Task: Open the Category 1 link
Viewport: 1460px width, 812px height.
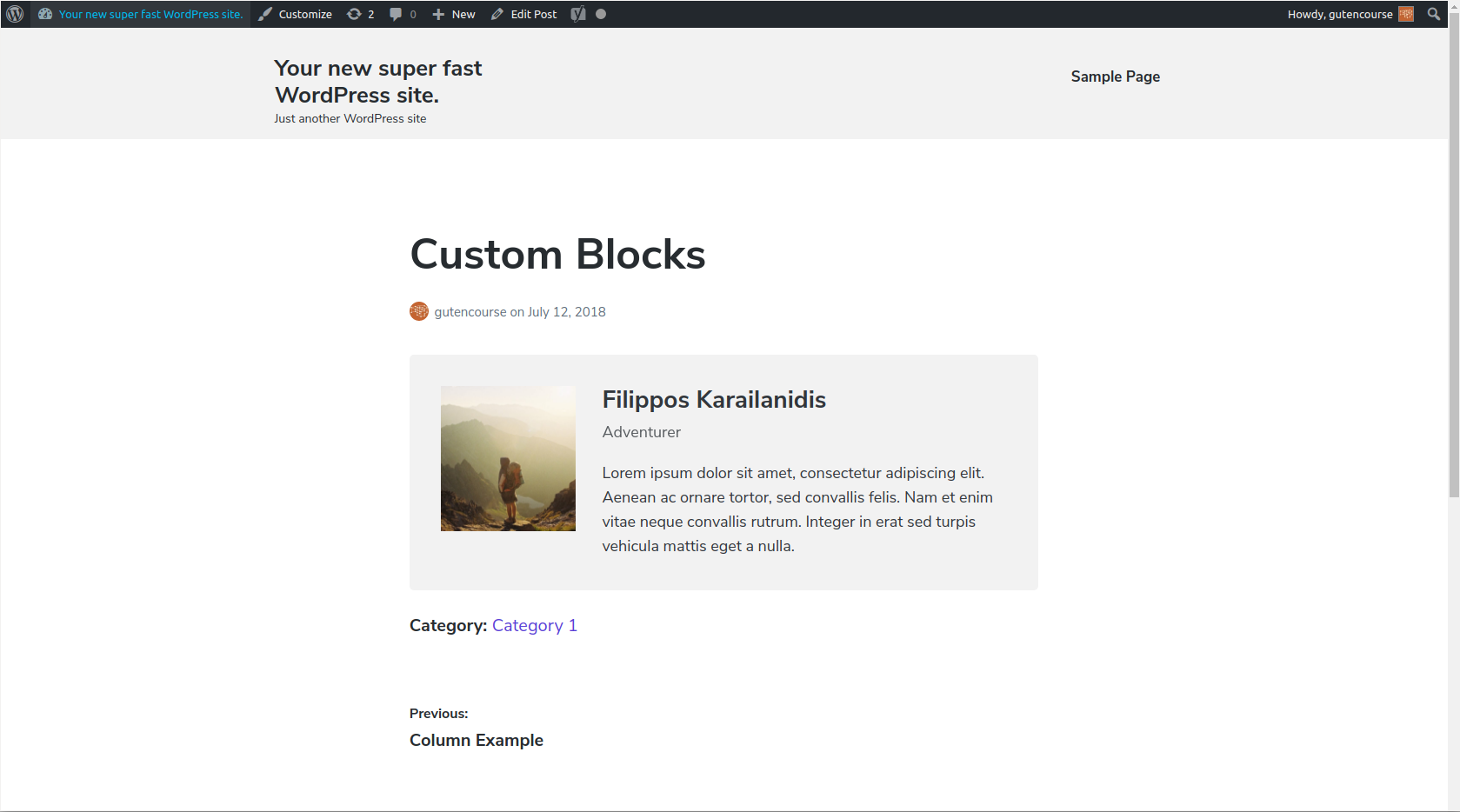Action: [x=535, y=625]
